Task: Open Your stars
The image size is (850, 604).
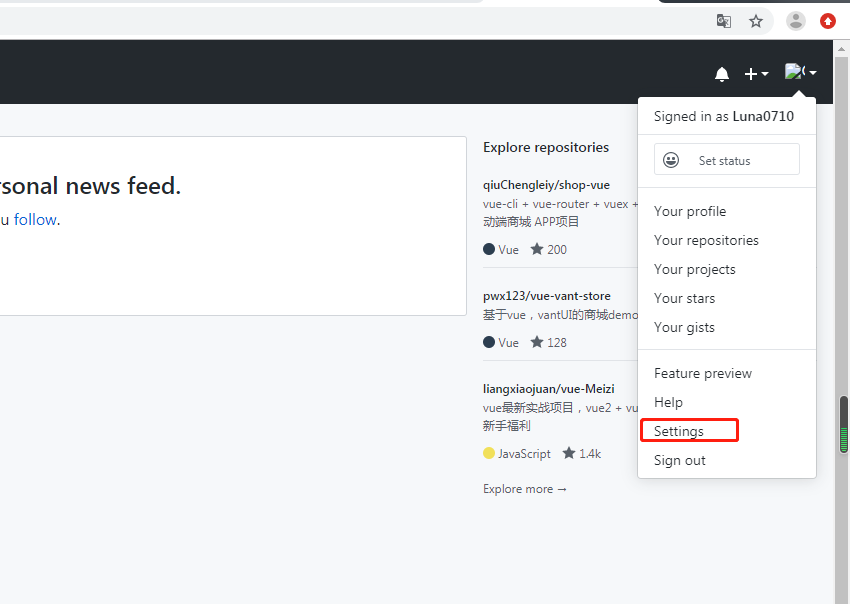Action: click(x=684, y=298)
